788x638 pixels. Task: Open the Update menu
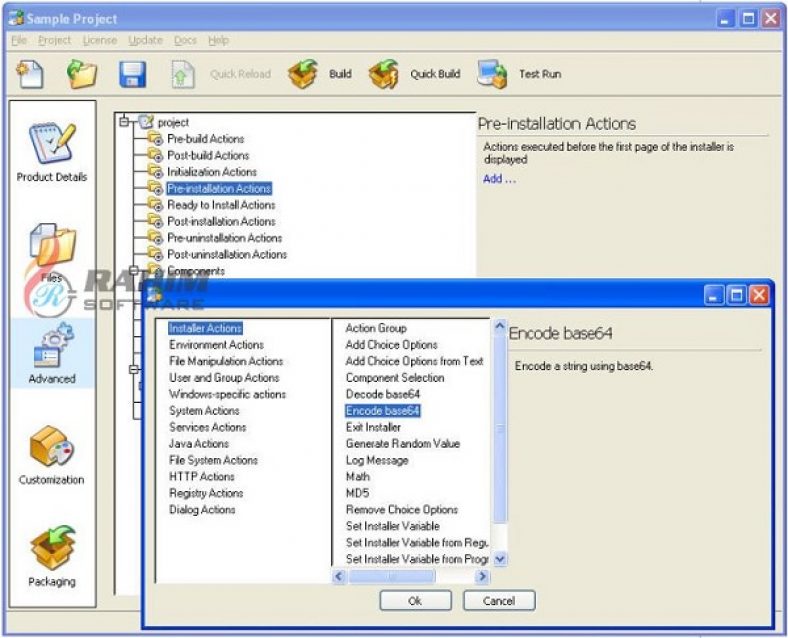tap(145, 40)
